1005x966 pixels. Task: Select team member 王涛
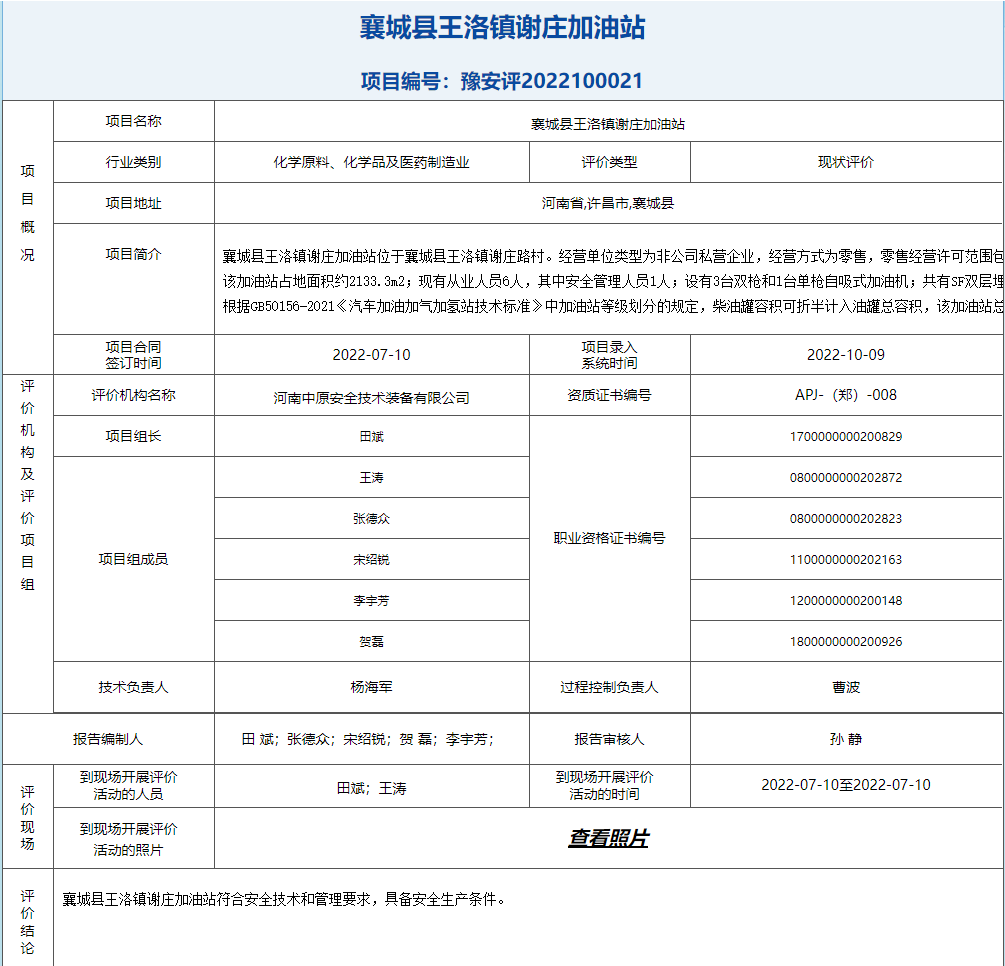(372, 478)
